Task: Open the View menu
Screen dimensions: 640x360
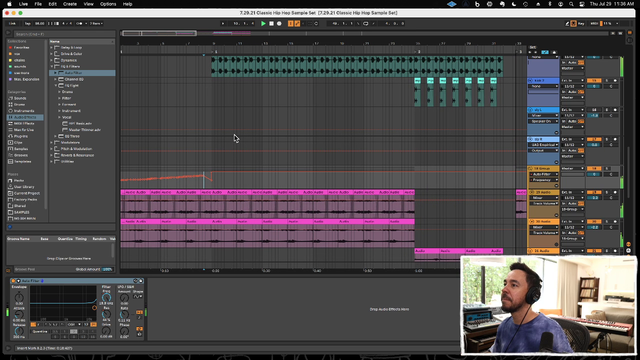Action: (x=89, y=4)
